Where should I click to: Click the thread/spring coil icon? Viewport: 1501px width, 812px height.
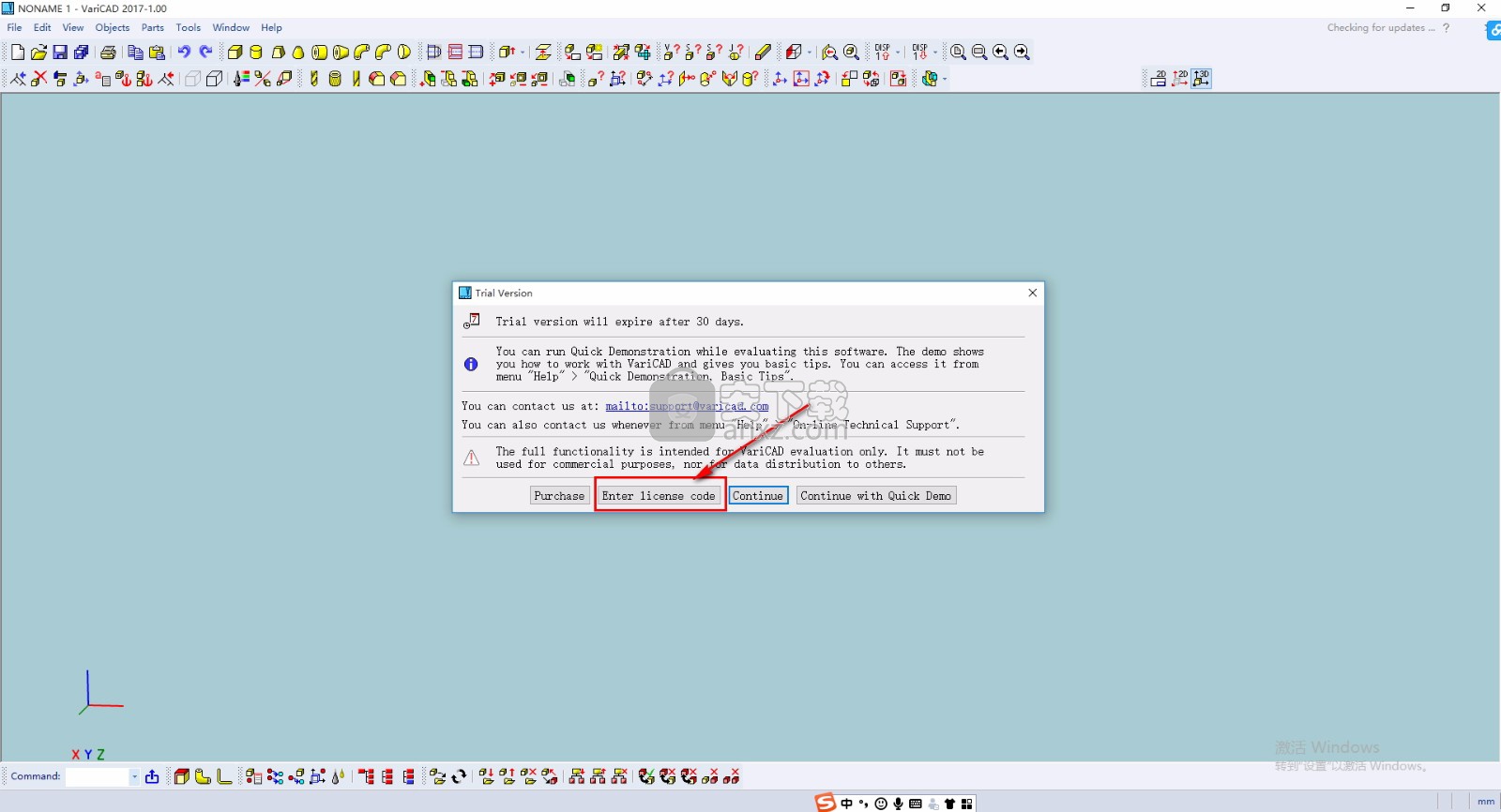[x=335, y=79]
